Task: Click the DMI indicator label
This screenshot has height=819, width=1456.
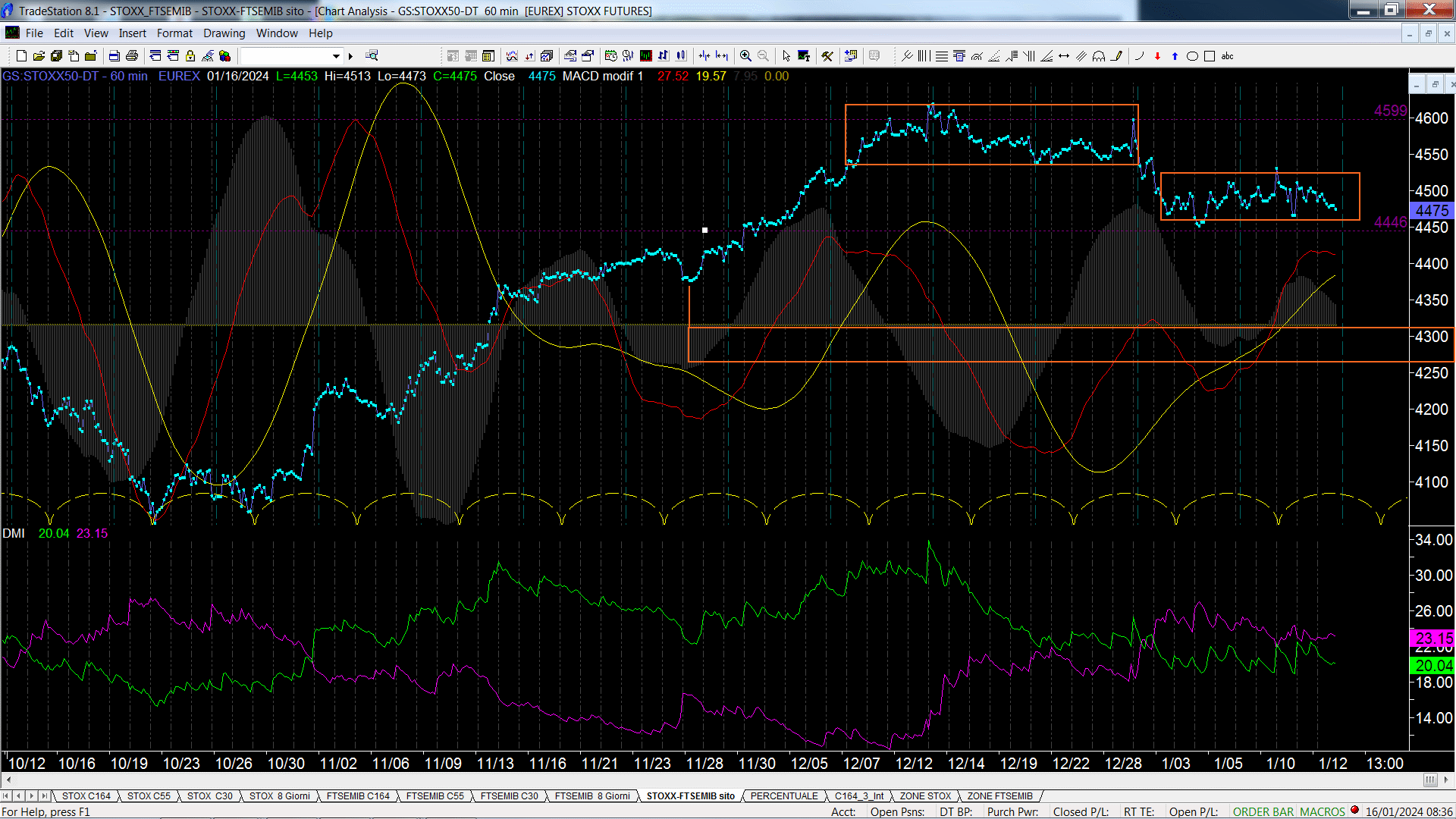Action: coord(14,533)
